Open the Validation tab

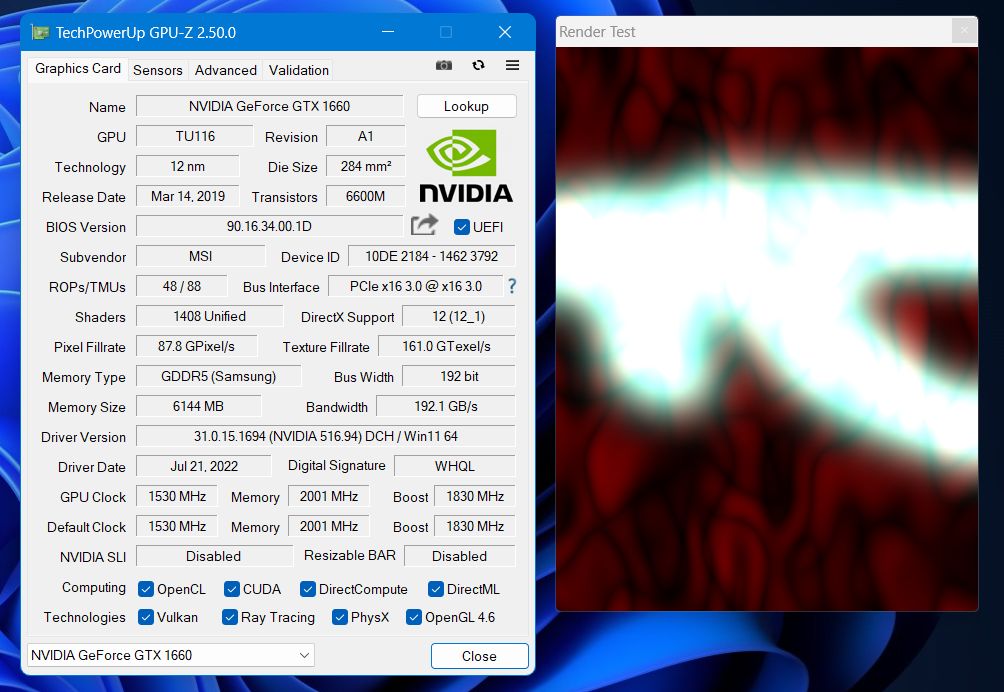coord(298,70)
